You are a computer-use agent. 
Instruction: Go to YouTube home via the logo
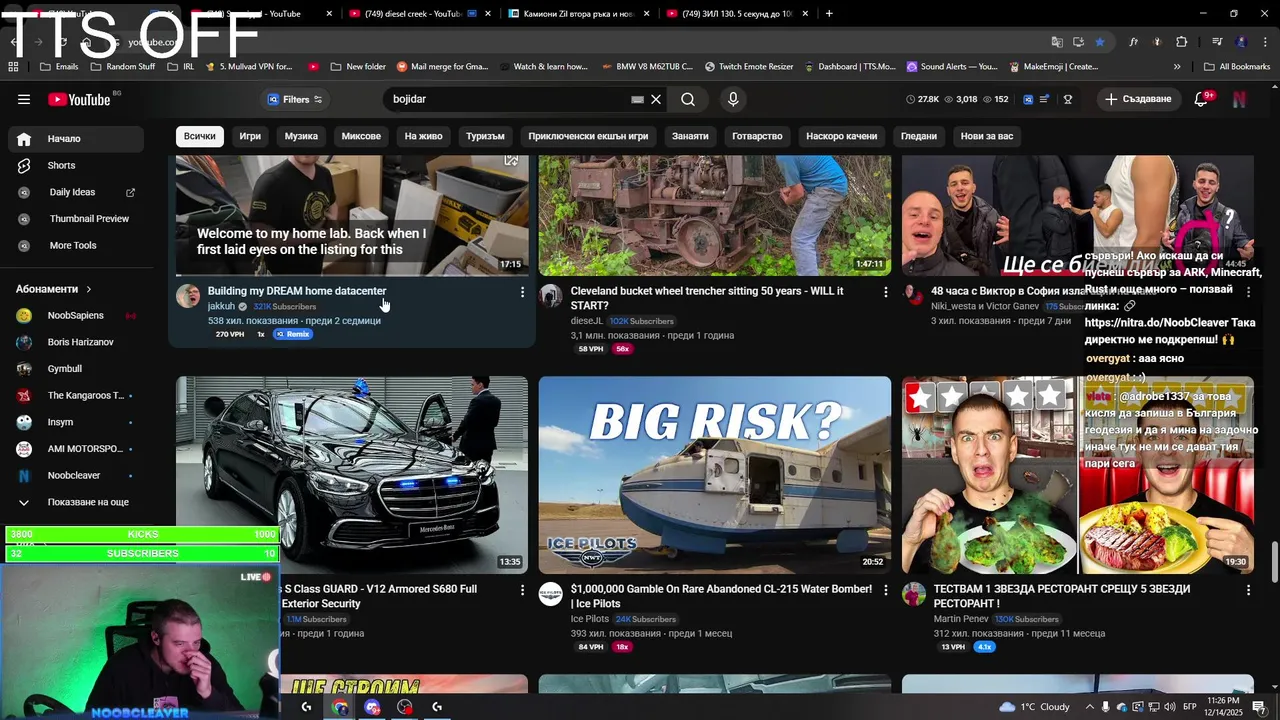pos(79,99)
